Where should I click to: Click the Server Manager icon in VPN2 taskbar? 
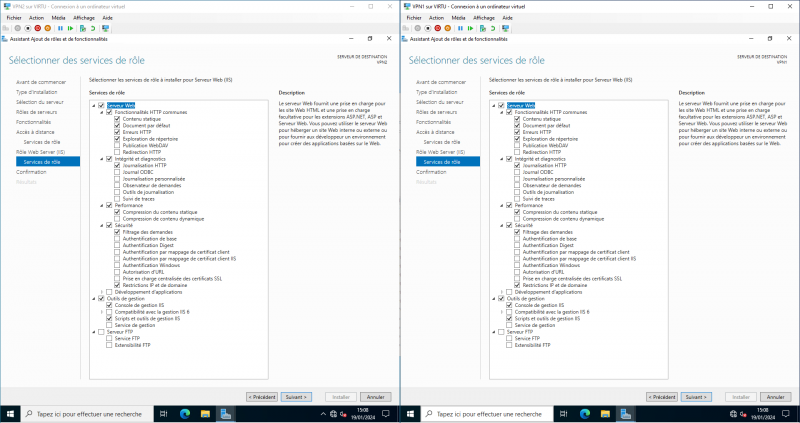click(x=226, y=414)
